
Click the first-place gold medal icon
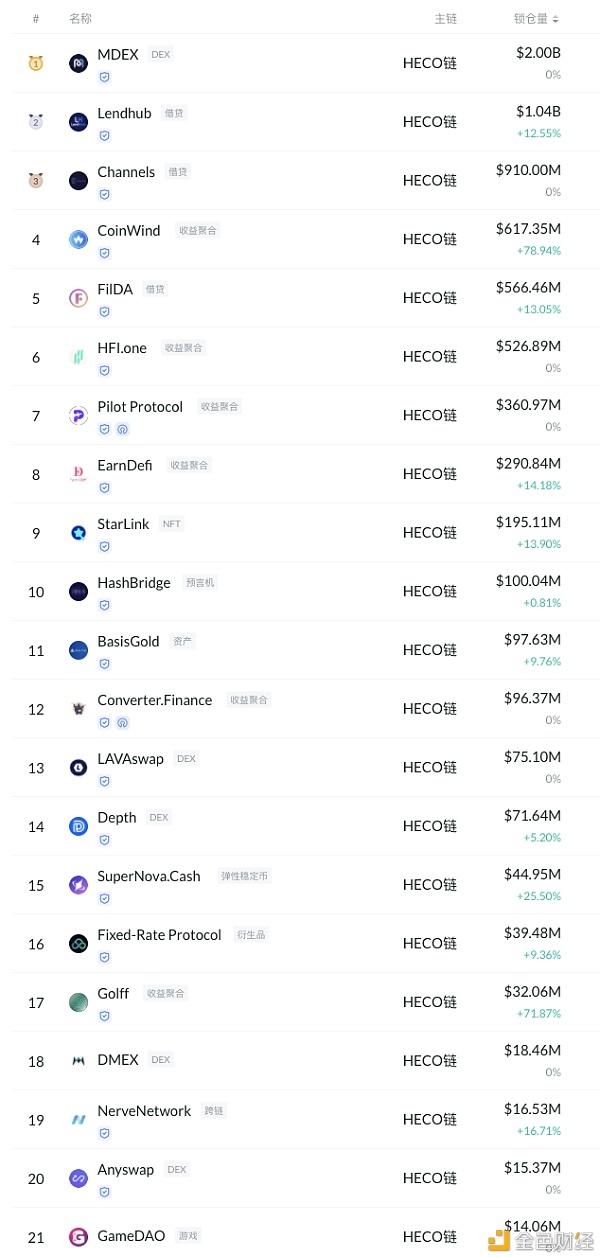click(x=36, y=64)
